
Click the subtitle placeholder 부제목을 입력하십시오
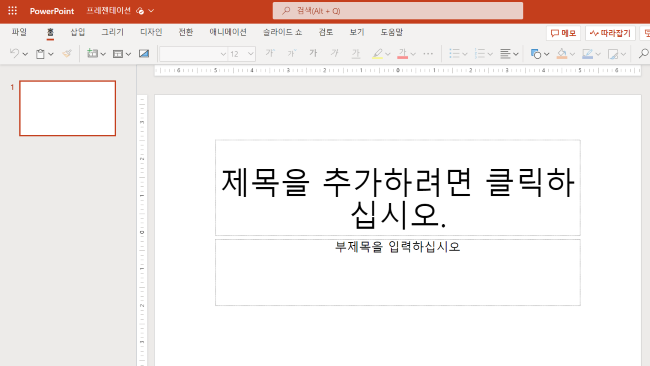398,272
